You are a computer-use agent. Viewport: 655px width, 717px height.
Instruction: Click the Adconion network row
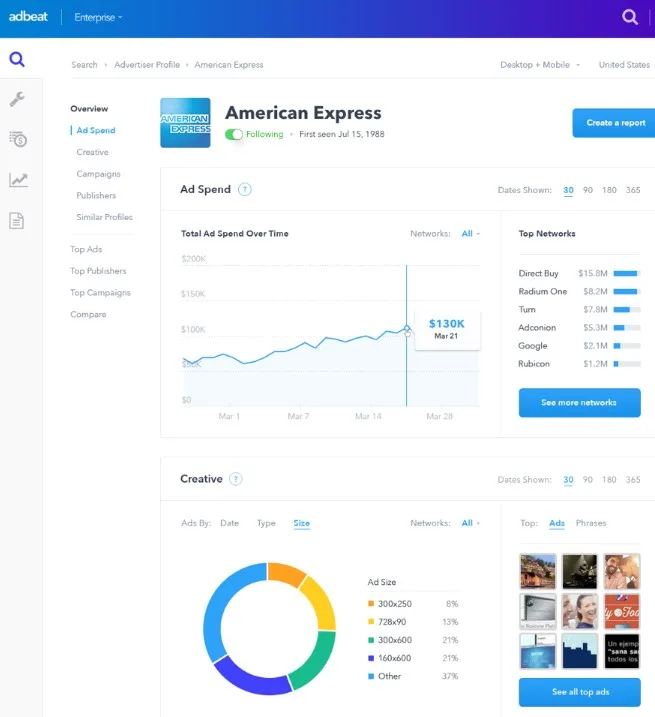(579, 327)
